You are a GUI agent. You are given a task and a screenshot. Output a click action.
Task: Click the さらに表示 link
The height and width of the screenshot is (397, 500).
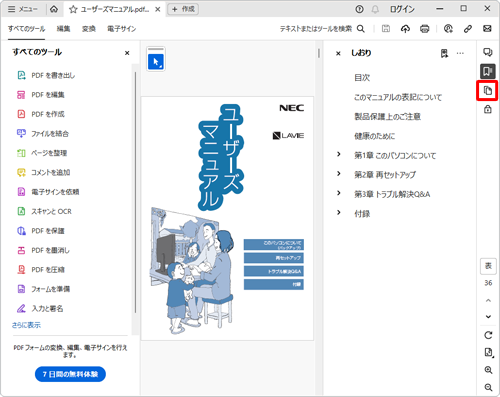(x=26, y=325)
